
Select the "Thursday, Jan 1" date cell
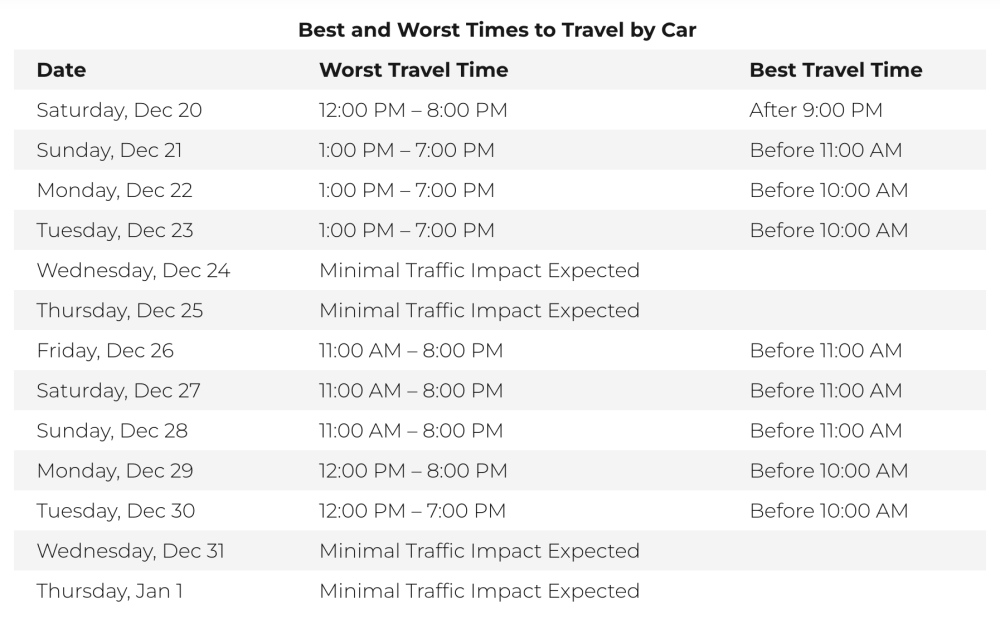[x=110, y=590]
